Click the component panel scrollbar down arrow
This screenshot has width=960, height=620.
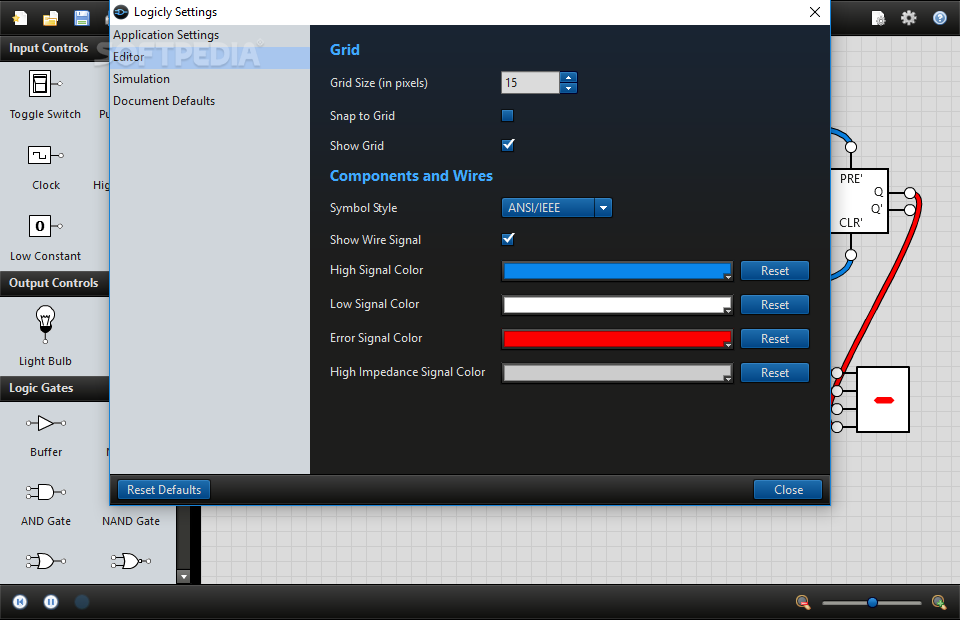tap(184, 577)
